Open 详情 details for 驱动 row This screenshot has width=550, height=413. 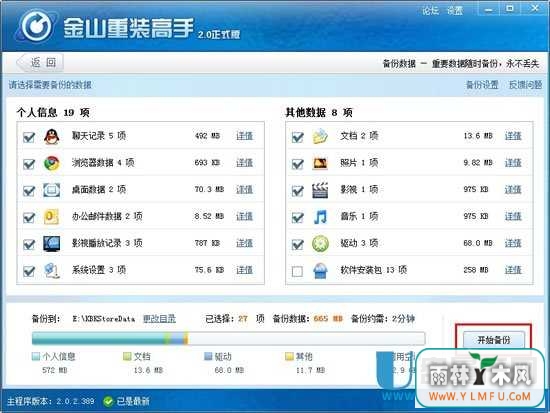coord(513,243)
